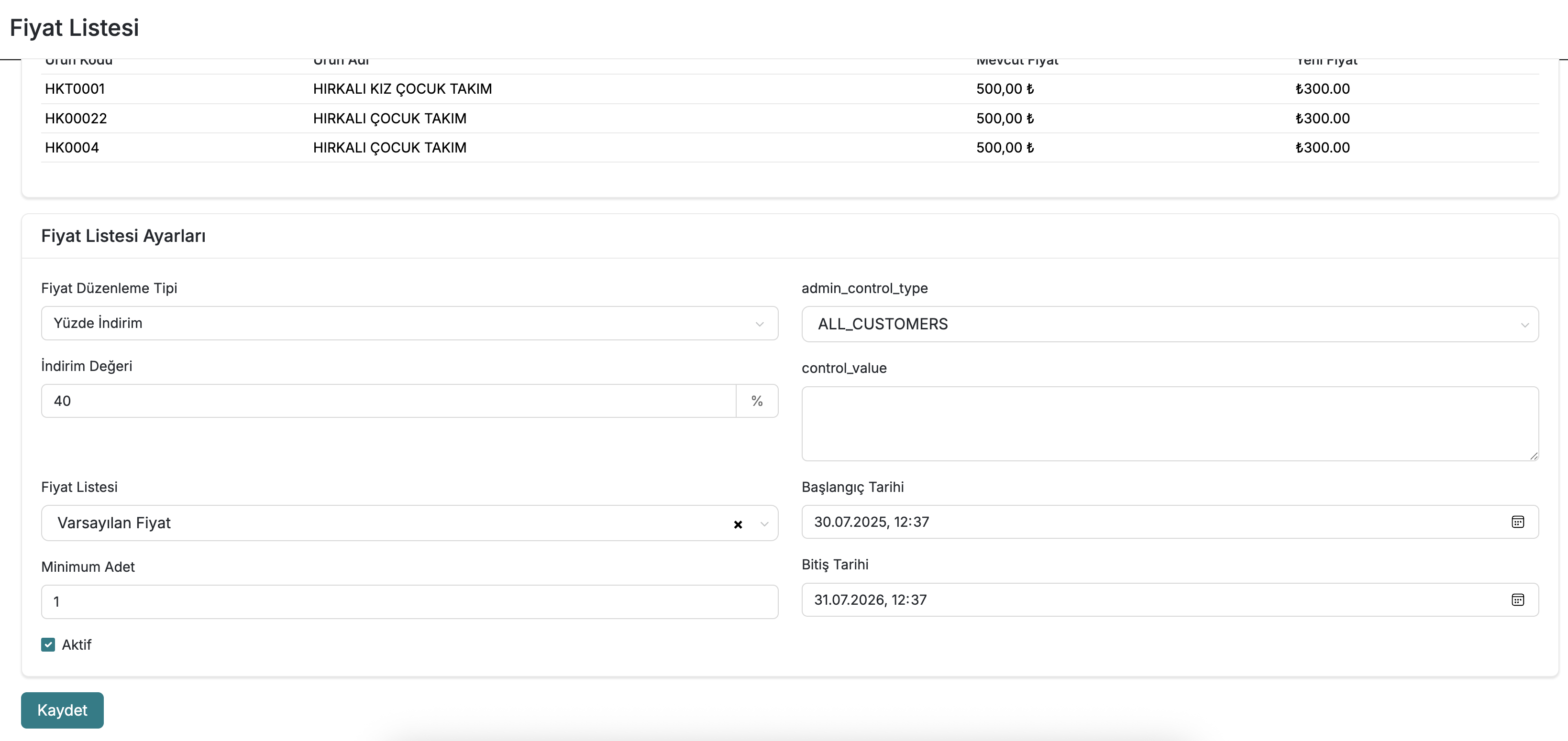Click the HK0004 product code cell
The image size is (1568, 741).
(x=72, y=148)
